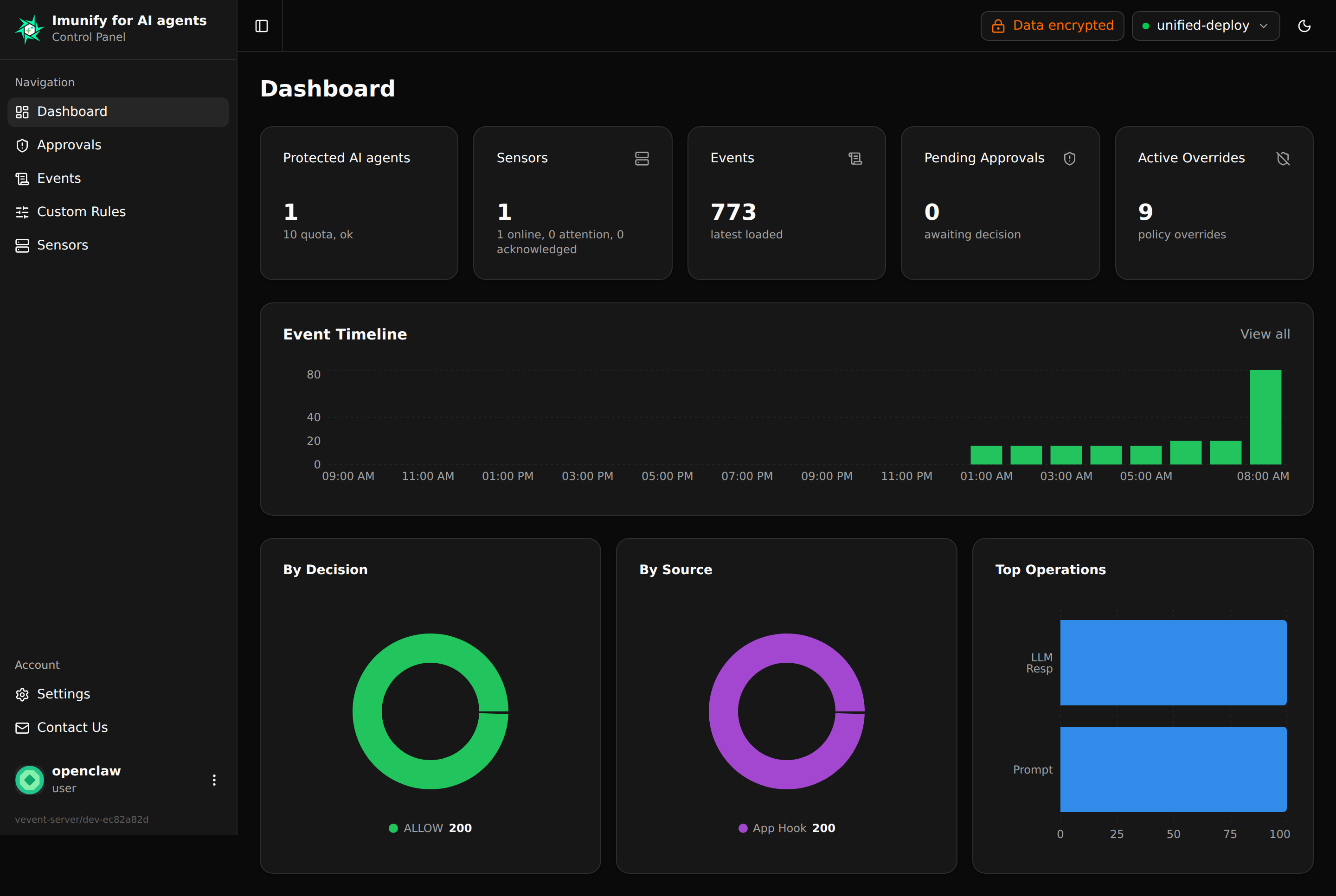Click the Contact Us link
Image resolution: width=1336 pixels, height=896 pixels.
tap(118, 728)
